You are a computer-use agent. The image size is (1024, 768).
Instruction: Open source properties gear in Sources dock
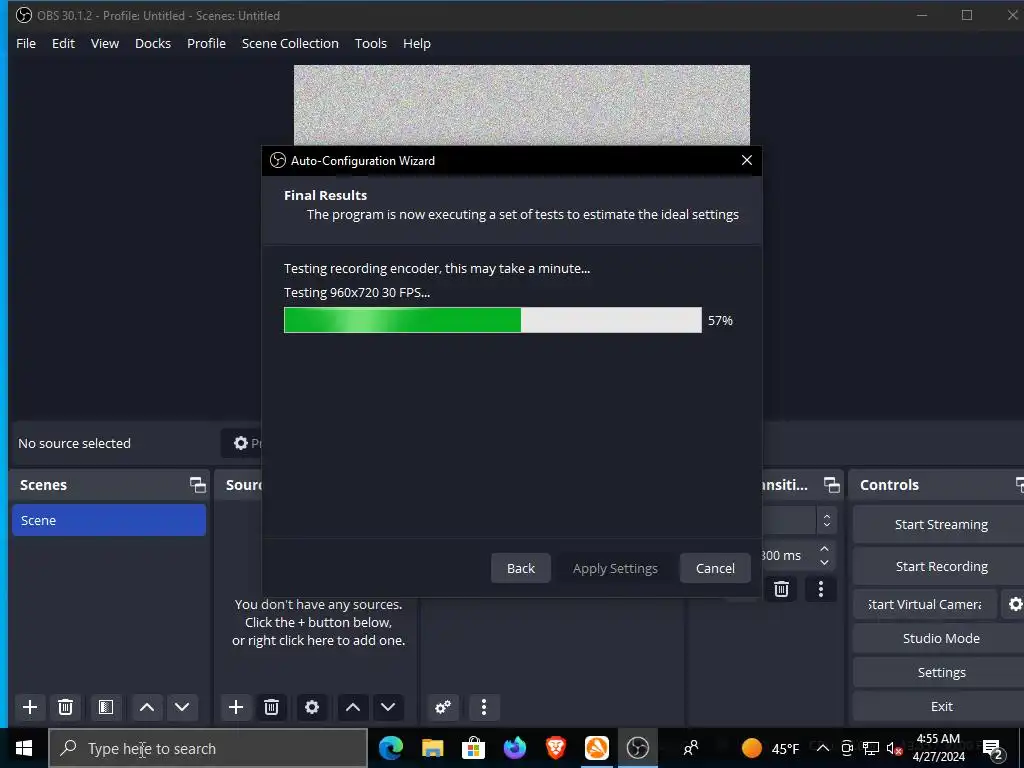(x=312, y=707)
